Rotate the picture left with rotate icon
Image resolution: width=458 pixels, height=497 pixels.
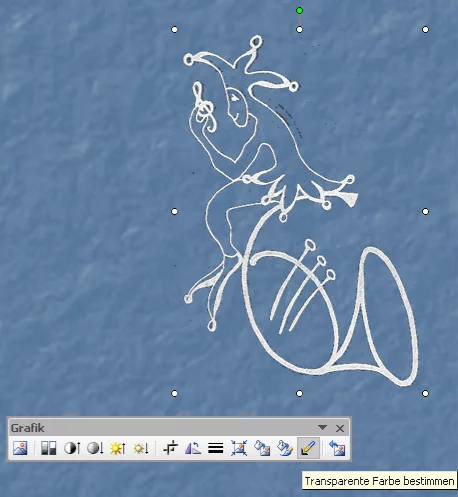[x=193, y=448]
